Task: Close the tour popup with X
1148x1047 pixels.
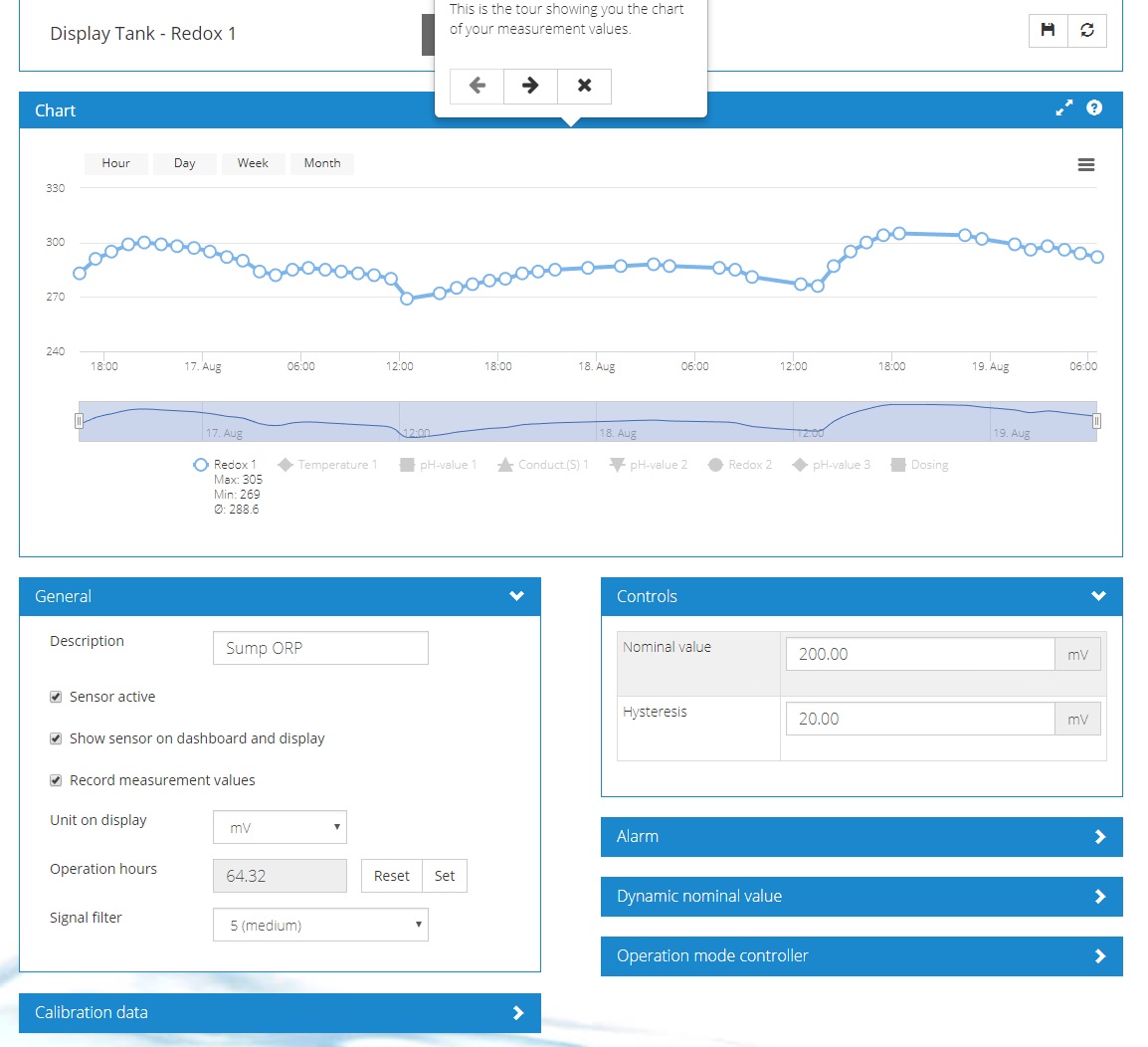Action: click(x=584, y=86)
